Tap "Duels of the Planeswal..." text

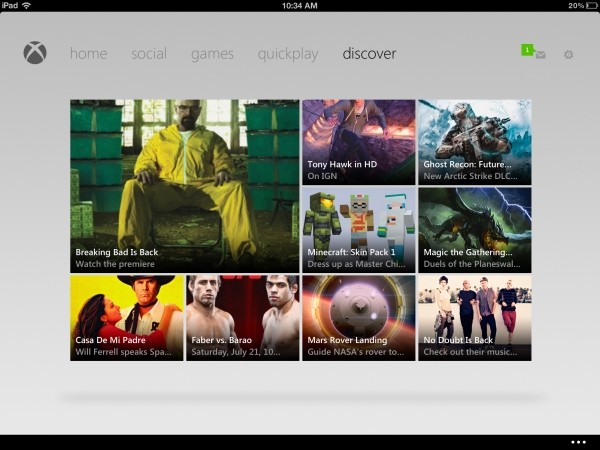472,264
